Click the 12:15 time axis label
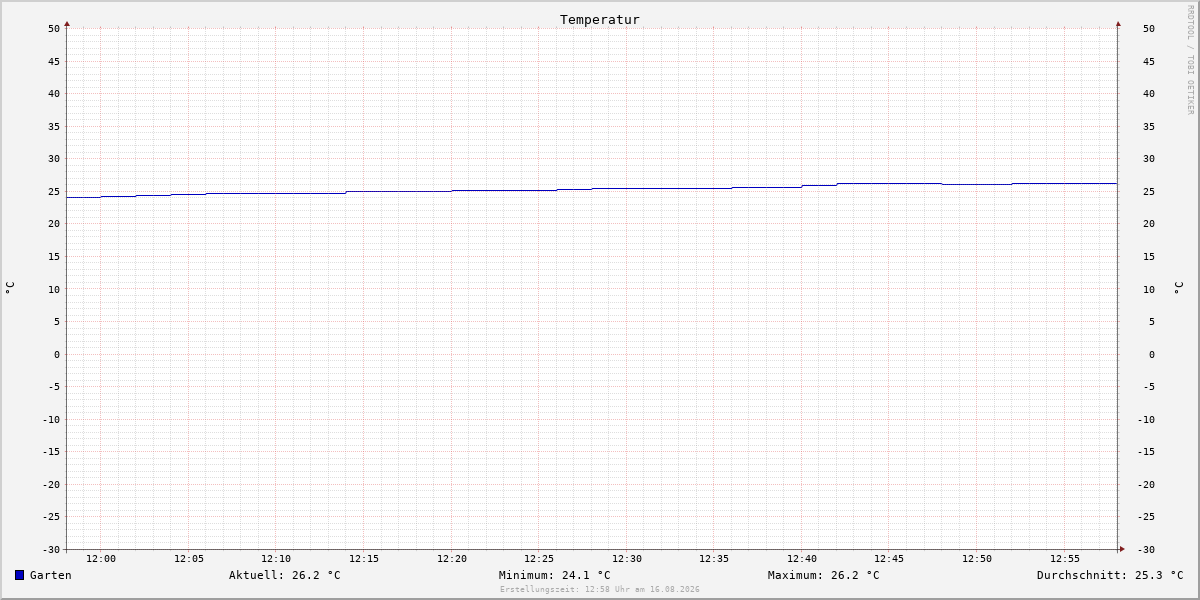The height and width of the screenshot is (600, 1200). [x=364, y=559]
